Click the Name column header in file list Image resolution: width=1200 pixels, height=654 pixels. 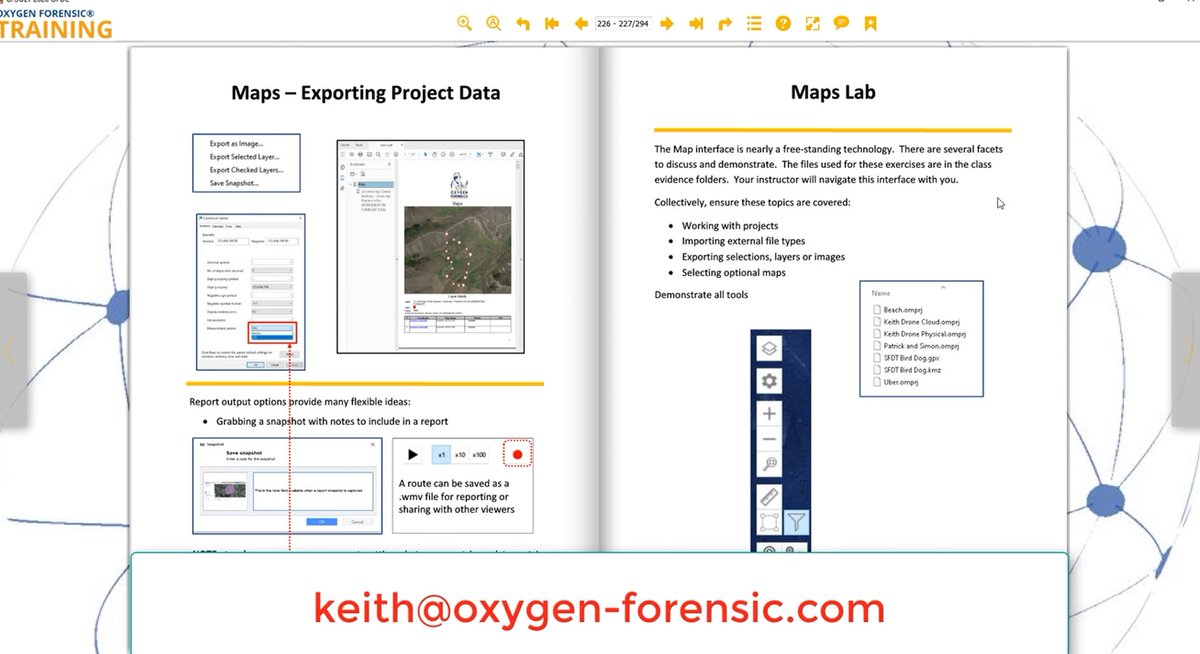coord(881,293)
